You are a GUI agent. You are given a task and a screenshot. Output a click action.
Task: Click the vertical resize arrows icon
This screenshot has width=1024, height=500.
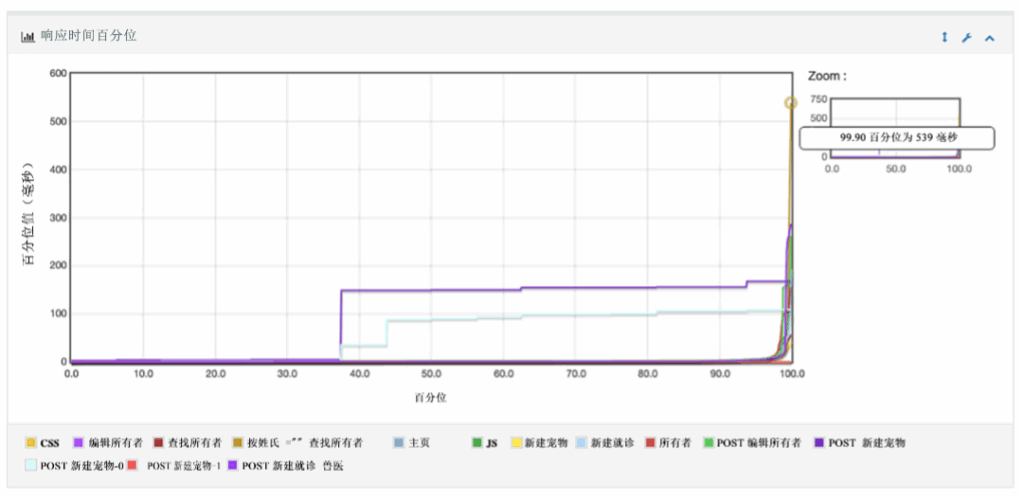point(944,37)
